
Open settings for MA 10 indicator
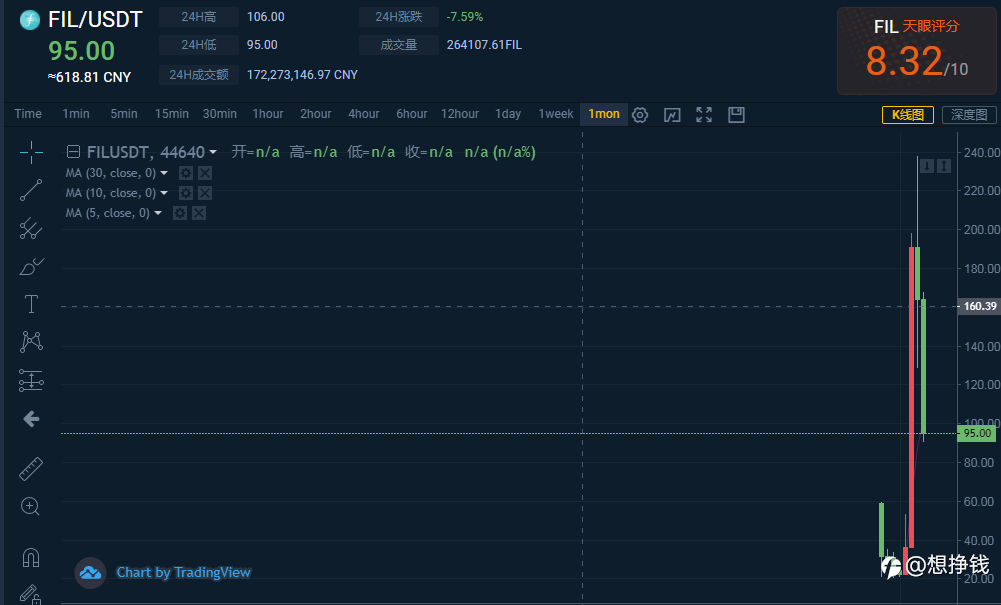pyautogui.click(x=186, y=193)
